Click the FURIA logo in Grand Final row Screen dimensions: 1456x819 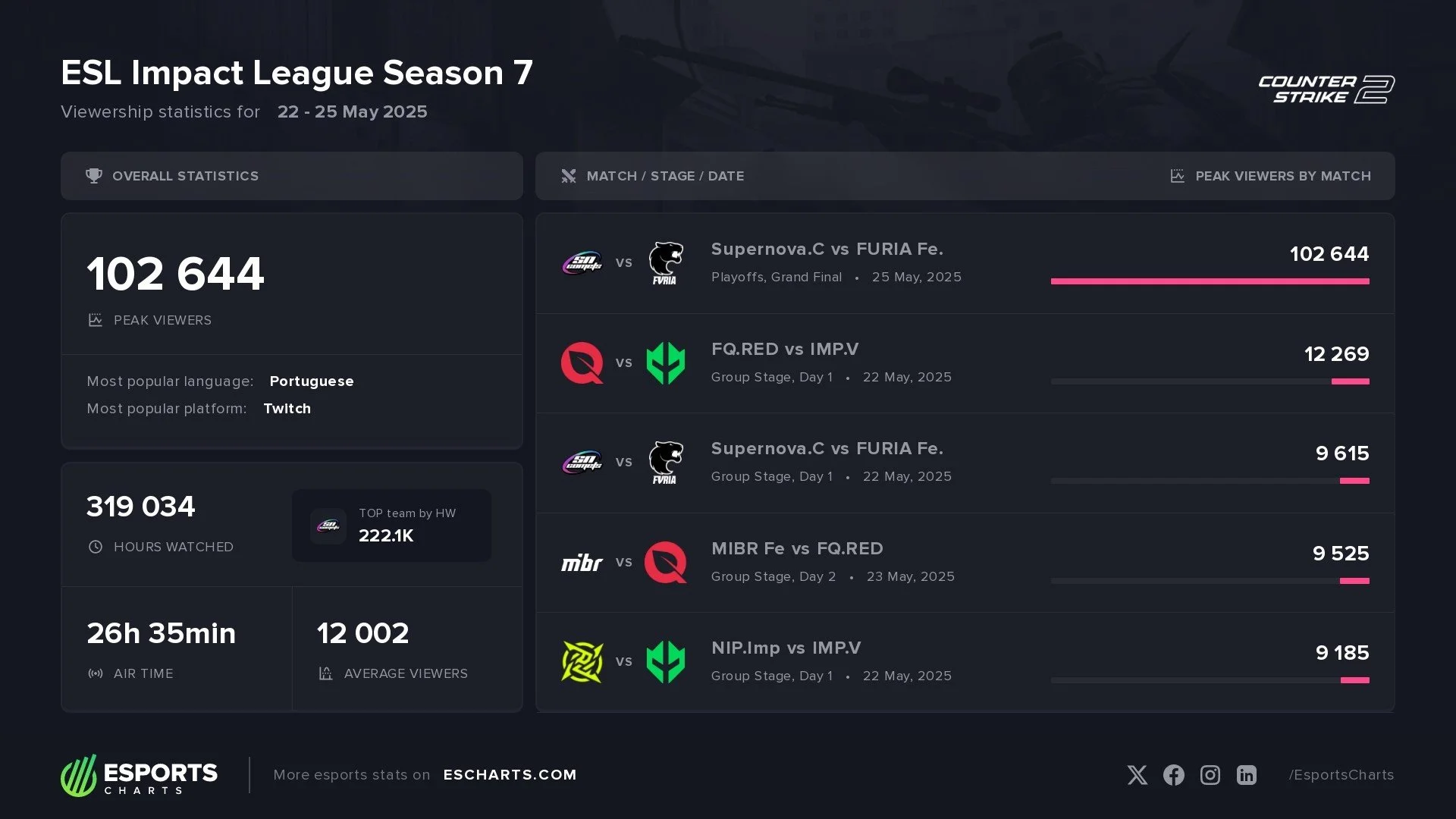[665, 263]
